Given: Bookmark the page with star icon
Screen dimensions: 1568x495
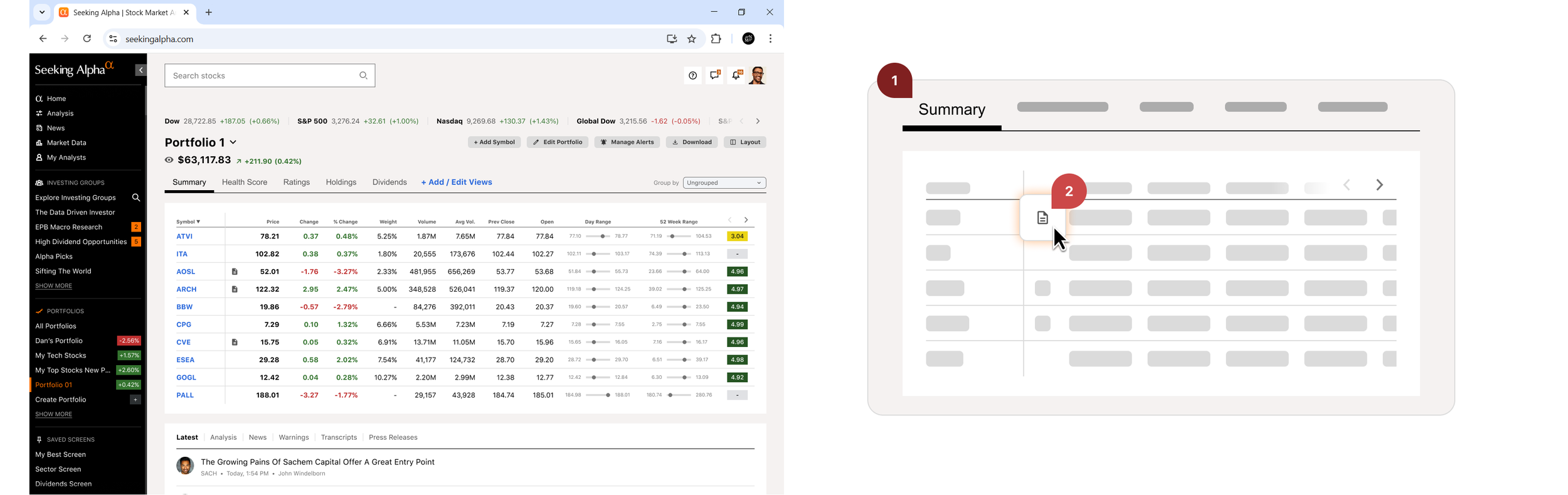Looking at the screenshot, I should [x=692, y=39].
